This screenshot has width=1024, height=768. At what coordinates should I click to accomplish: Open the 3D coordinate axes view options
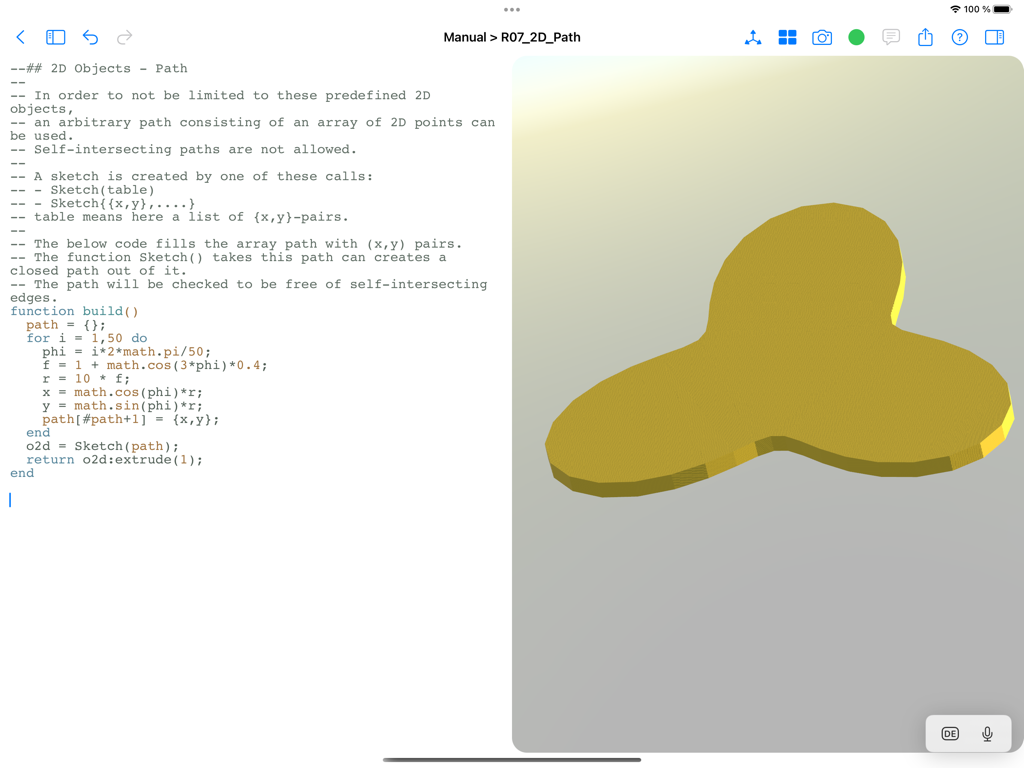[x=752, y=37]
